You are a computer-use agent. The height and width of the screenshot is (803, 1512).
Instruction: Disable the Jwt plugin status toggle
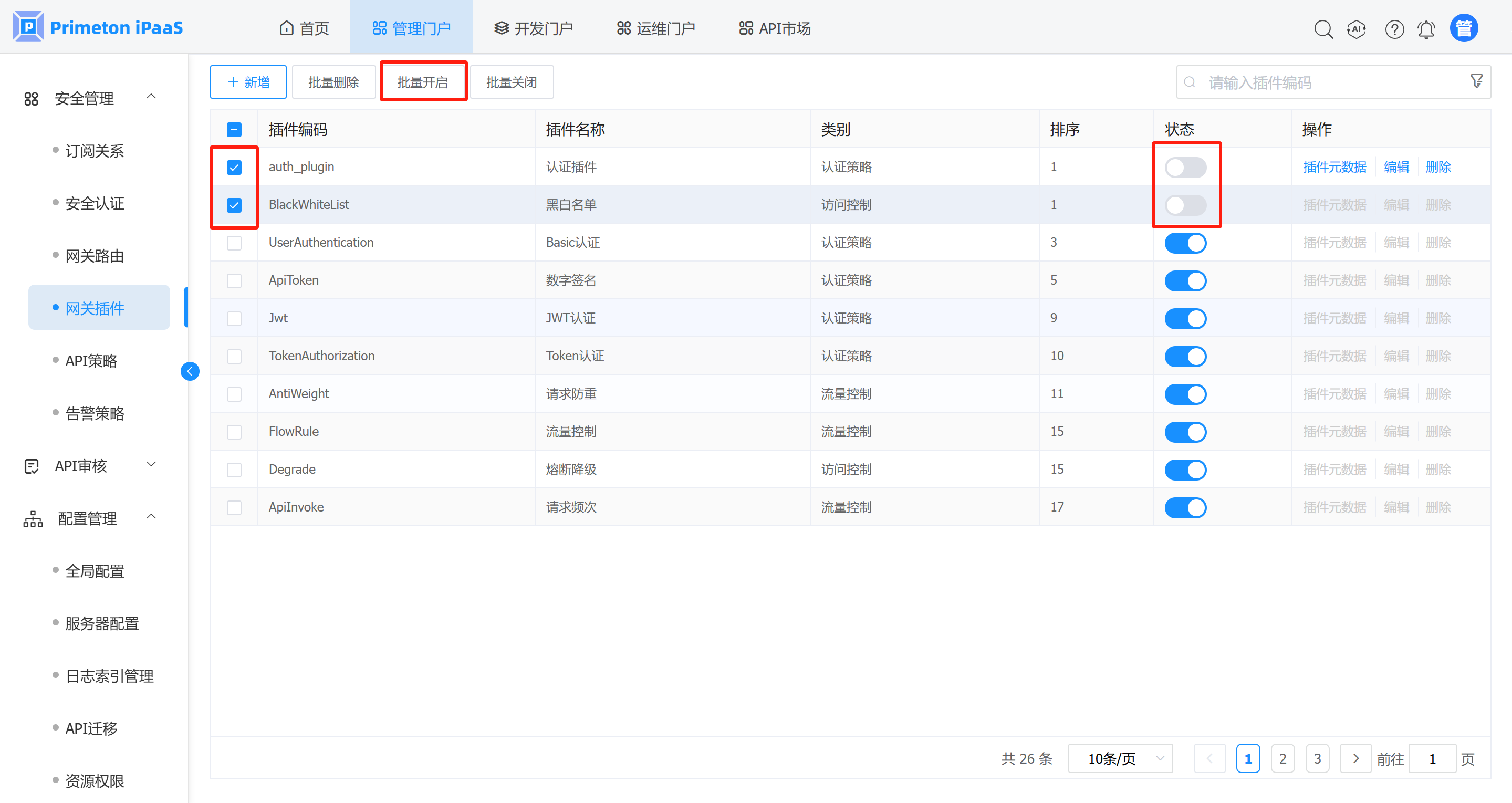coord(1185,319)
